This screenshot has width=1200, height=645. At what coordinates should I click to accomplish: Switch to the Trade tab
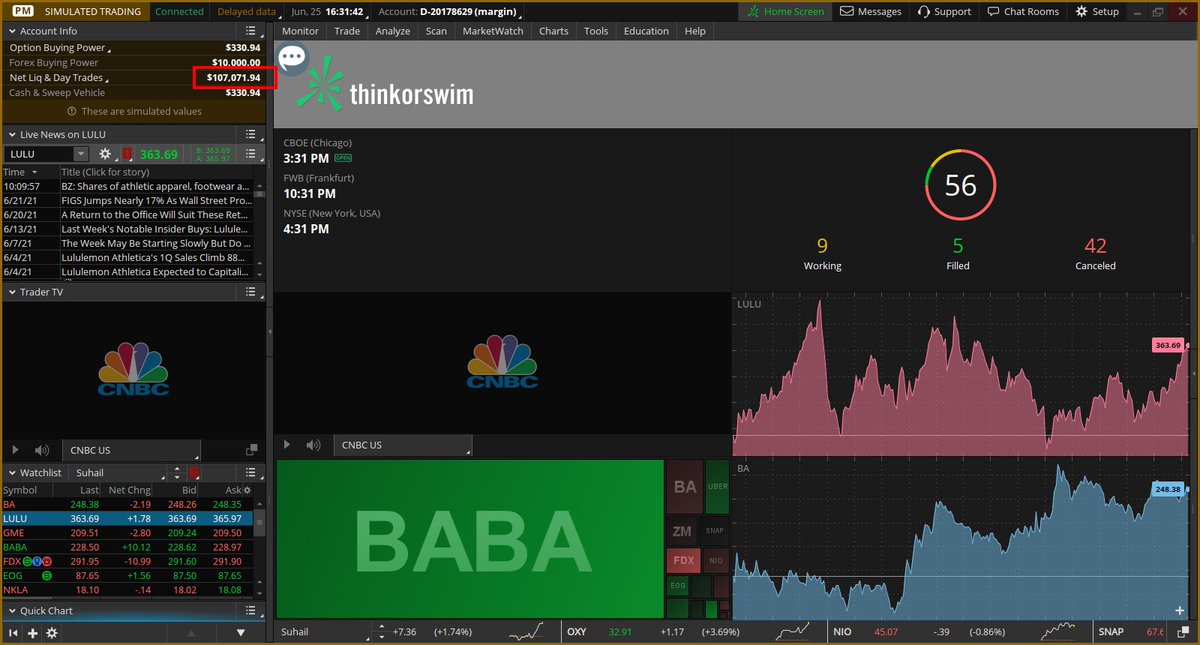[347, 31]
